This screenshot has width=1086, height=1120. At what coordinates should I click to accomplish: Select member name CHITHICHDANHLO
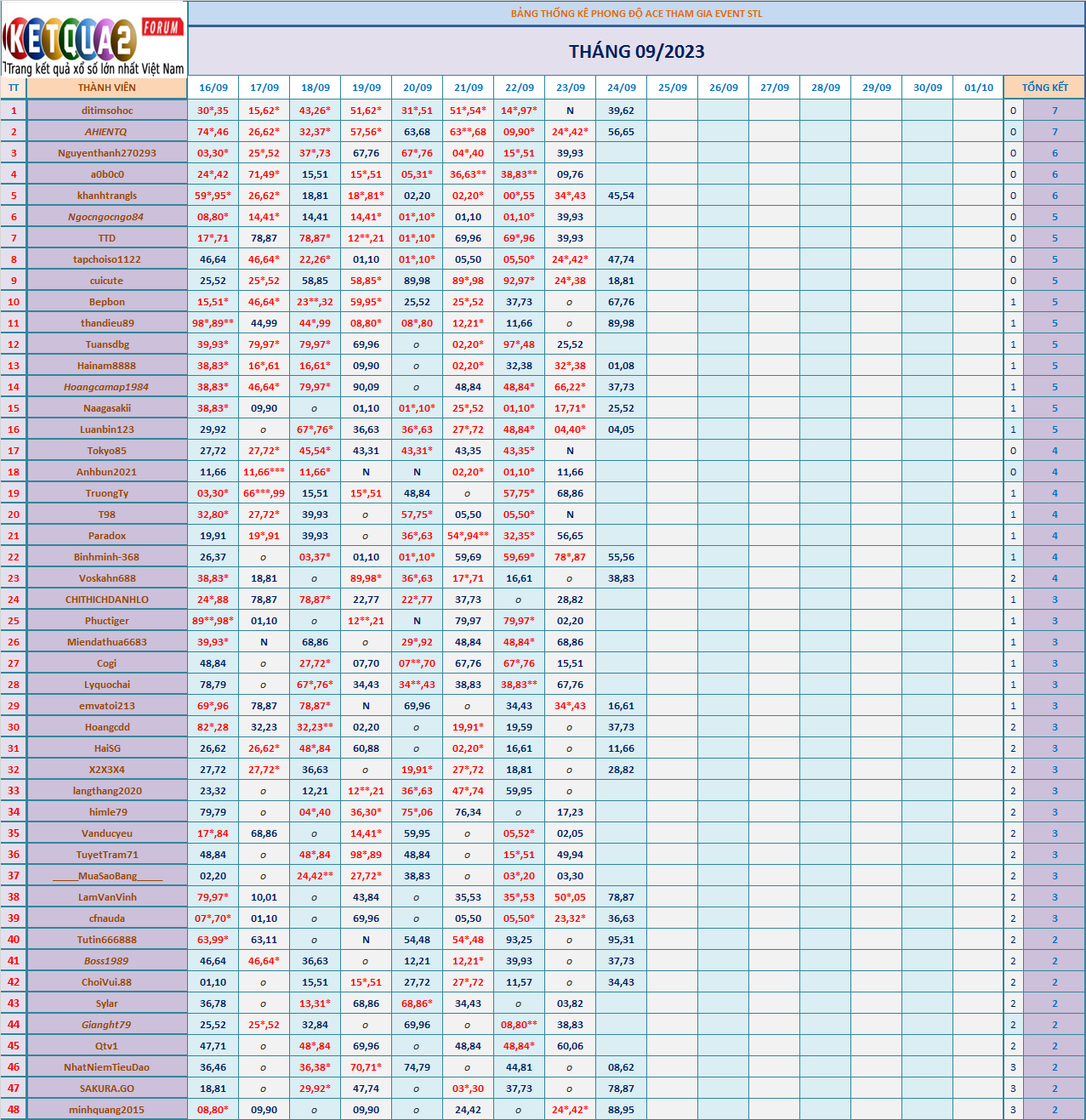tap(107, 600)
